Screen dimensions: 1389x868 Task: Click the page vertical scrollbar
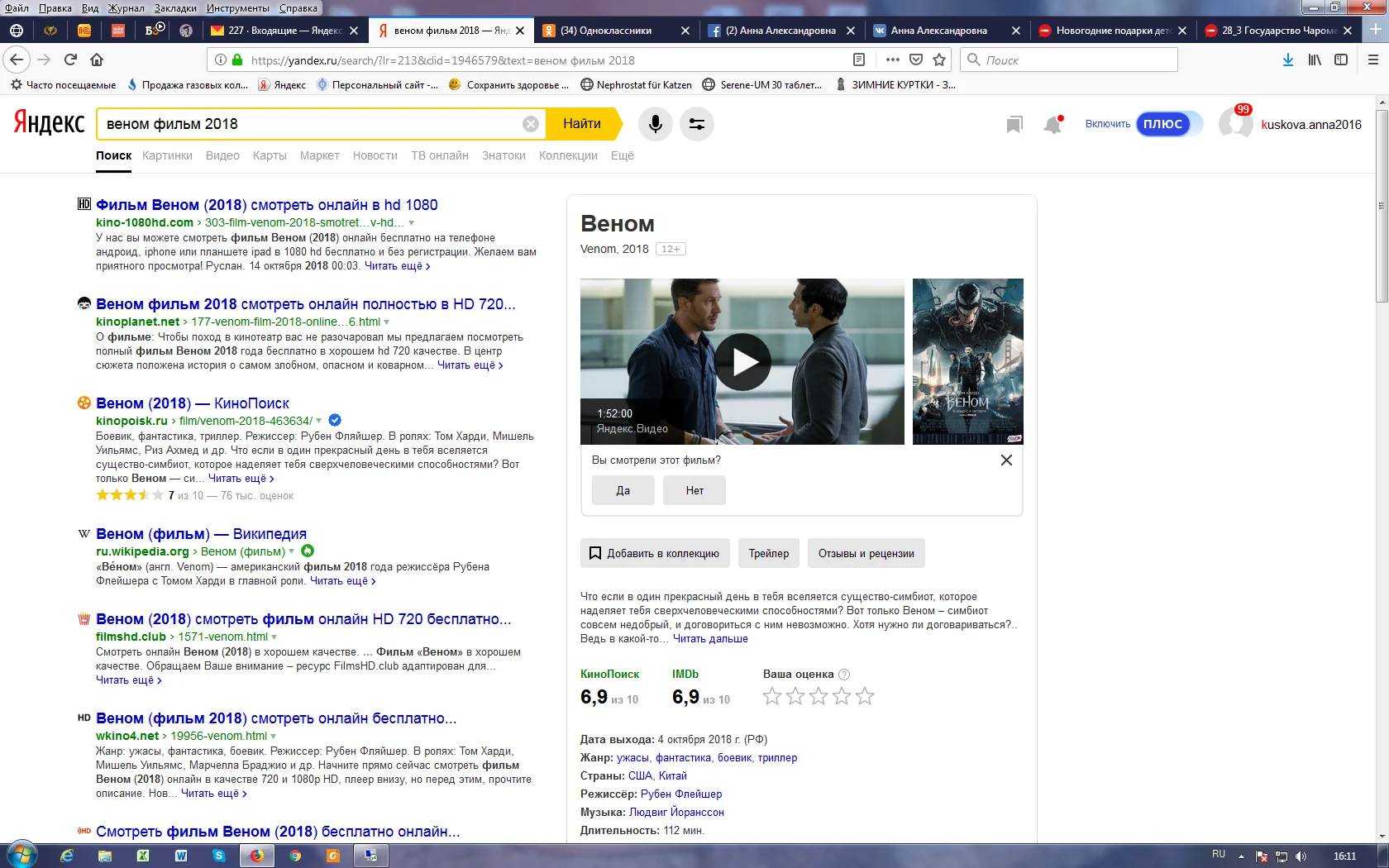[1382, 206]
